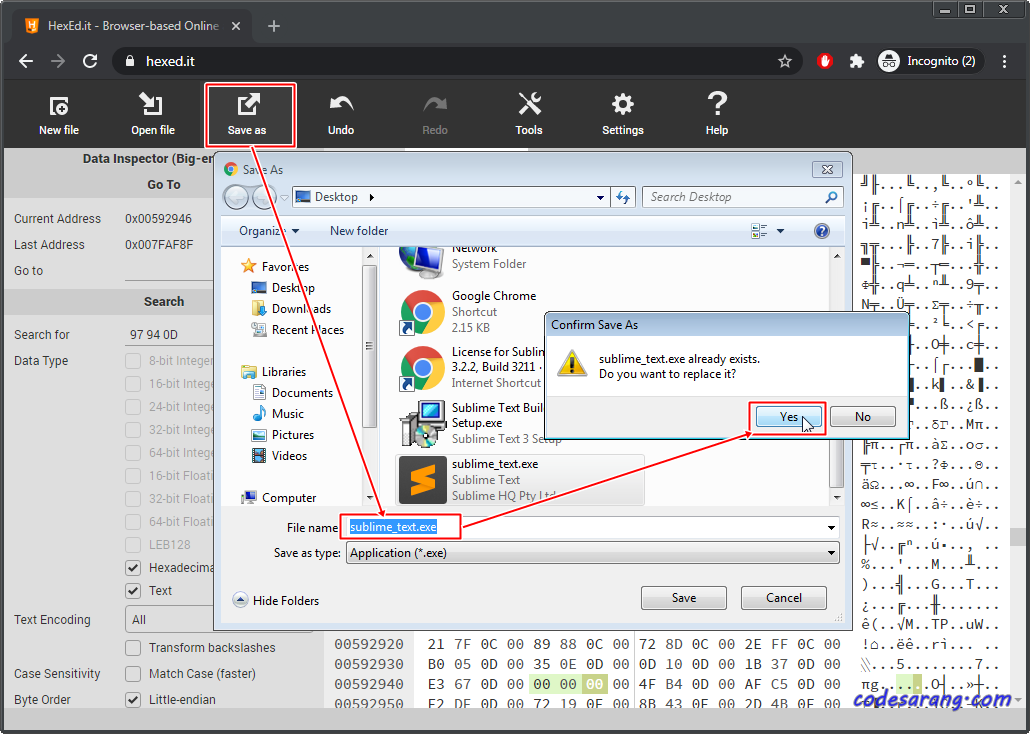Image resolution: width=1030 pixels, height=734 pixels.
Task: Go back in Chrome browser
Action: [x=26, y=61]
